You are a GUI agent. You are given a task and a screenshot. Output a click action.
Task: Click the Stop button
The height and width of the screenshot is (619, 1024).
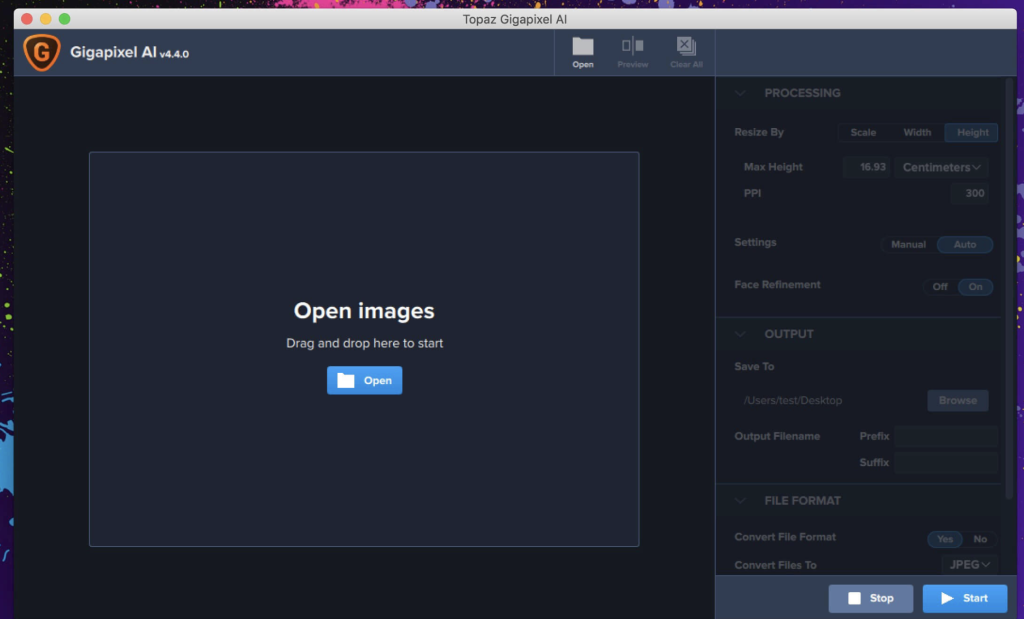tap(871, 598)
